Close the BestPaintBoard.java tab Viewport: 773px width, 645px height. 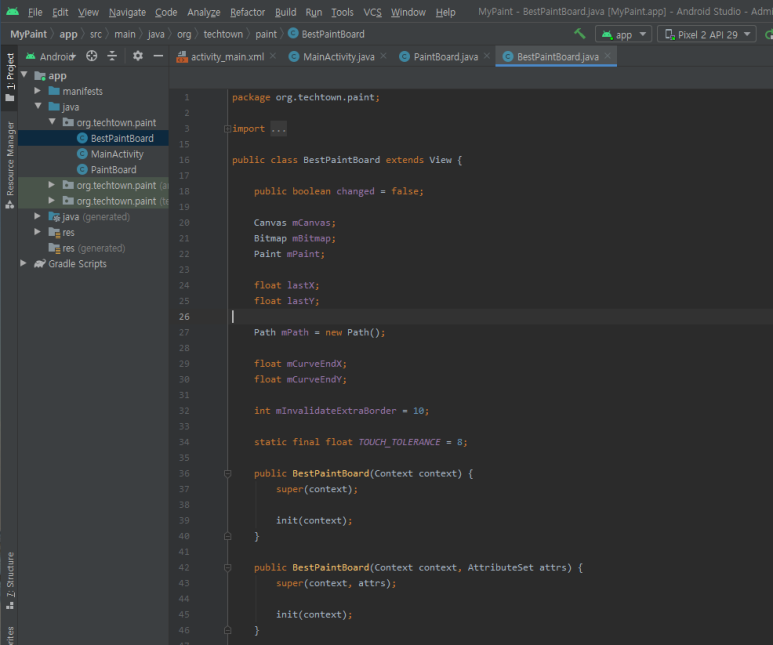pyautogui.click(x=608, y=56)
